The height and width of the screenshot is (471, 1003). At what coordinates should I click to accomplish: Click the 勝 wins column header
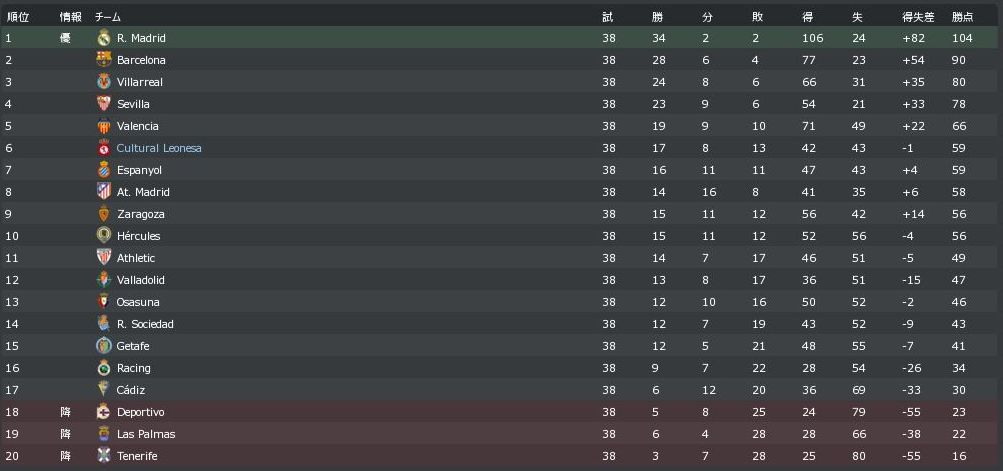657,17
